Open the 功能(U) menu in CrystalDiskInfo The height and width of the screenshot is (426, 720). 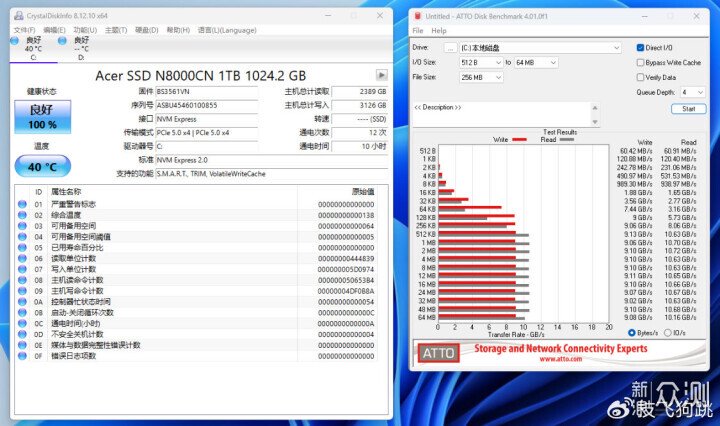click(x=85, y=30)
